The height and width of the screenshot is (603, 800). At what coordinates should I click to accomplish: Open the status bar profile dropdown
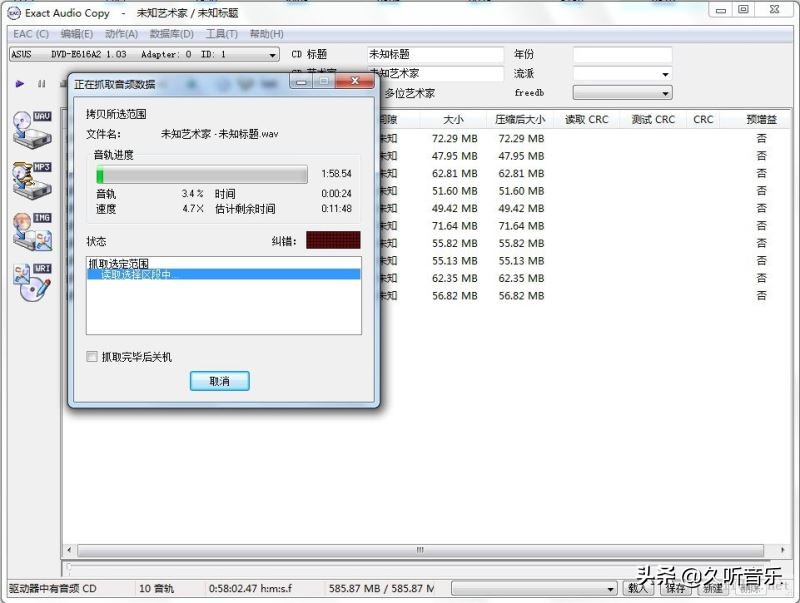point(534,589)
